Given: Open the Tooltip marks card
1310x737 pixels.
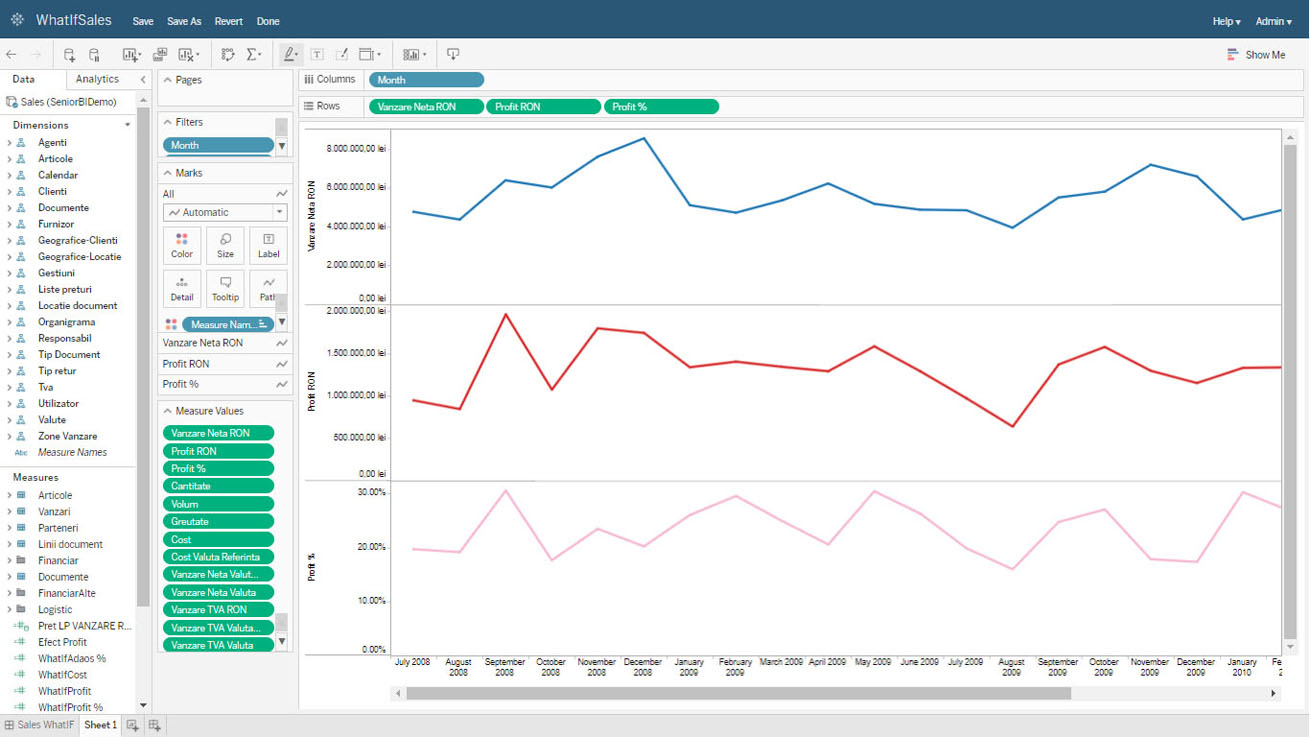Looking at the screenshot, I should (x=225, y=289).
